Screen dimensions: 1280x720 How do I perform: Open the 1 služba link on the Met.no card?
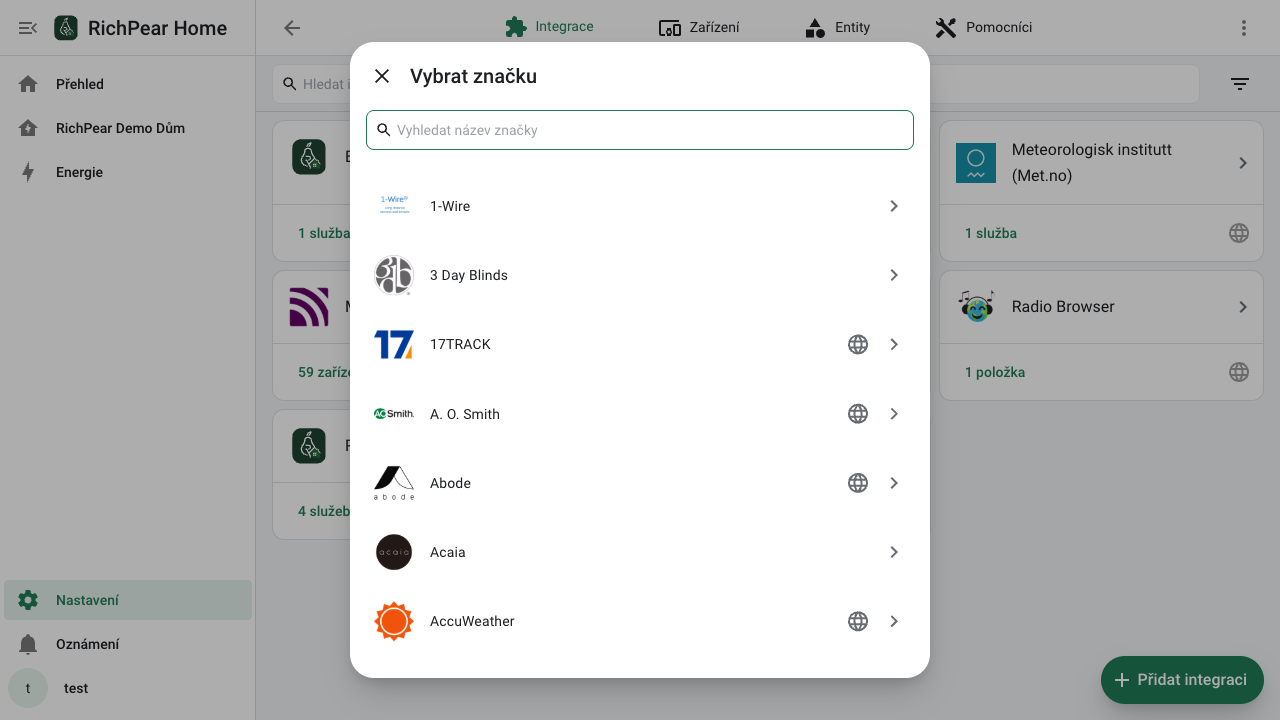point(991,233)
